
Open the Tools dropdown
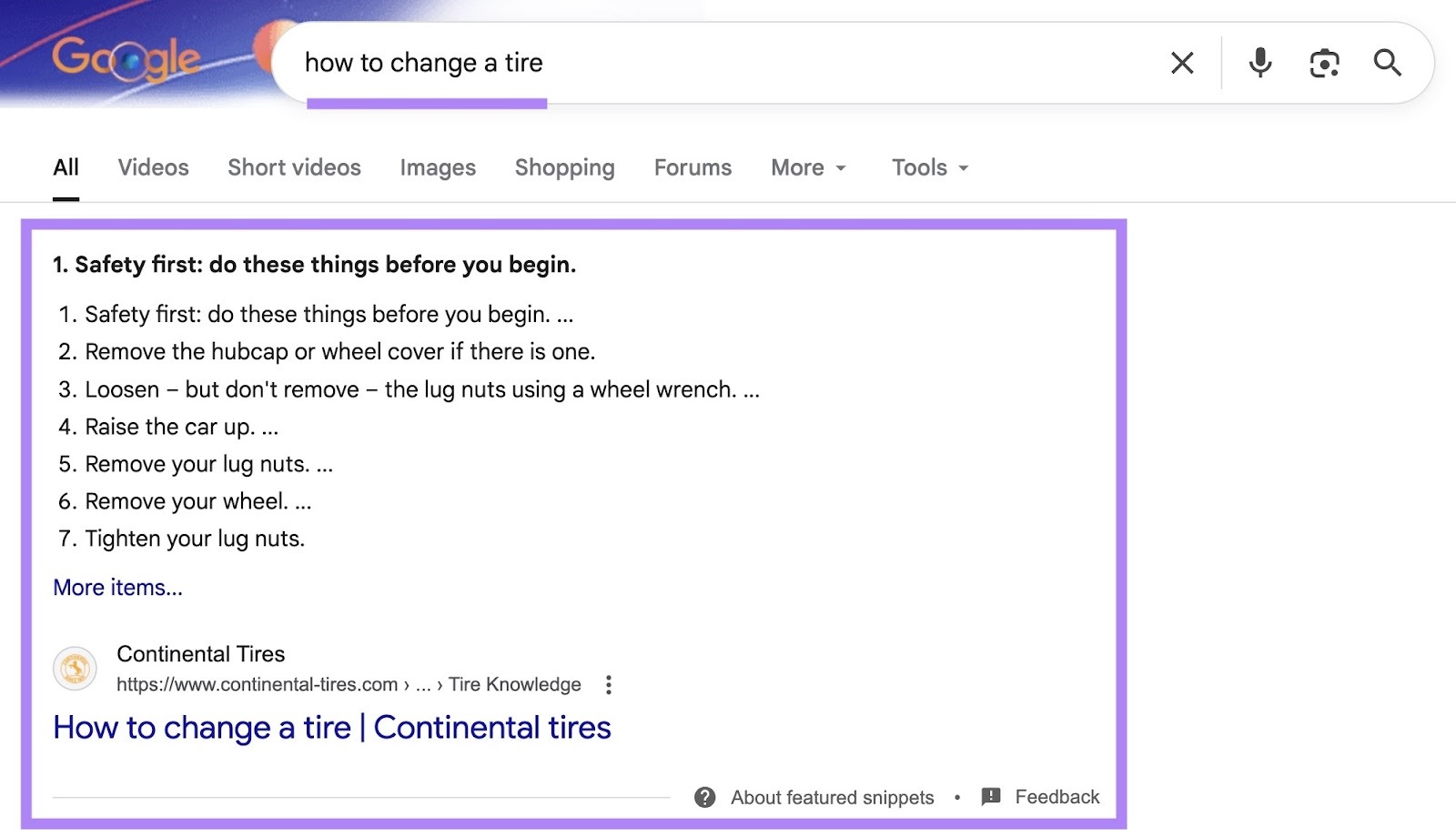click(928, 167)
